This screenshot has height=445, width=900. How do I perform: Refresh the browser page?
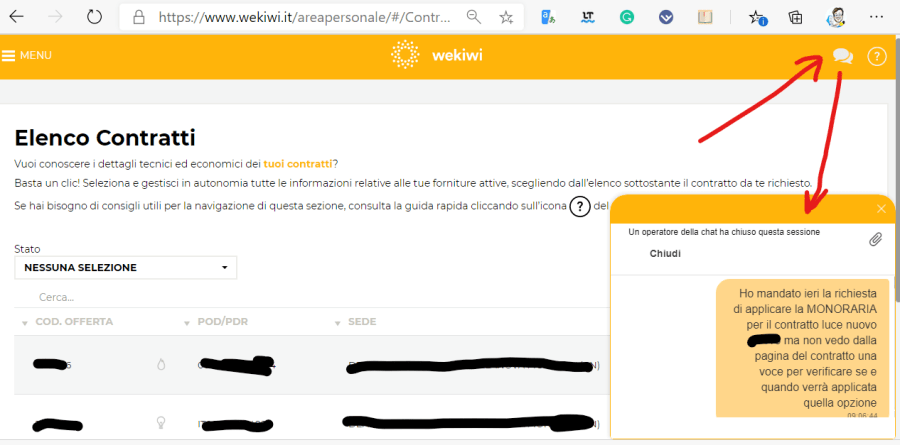94,17
